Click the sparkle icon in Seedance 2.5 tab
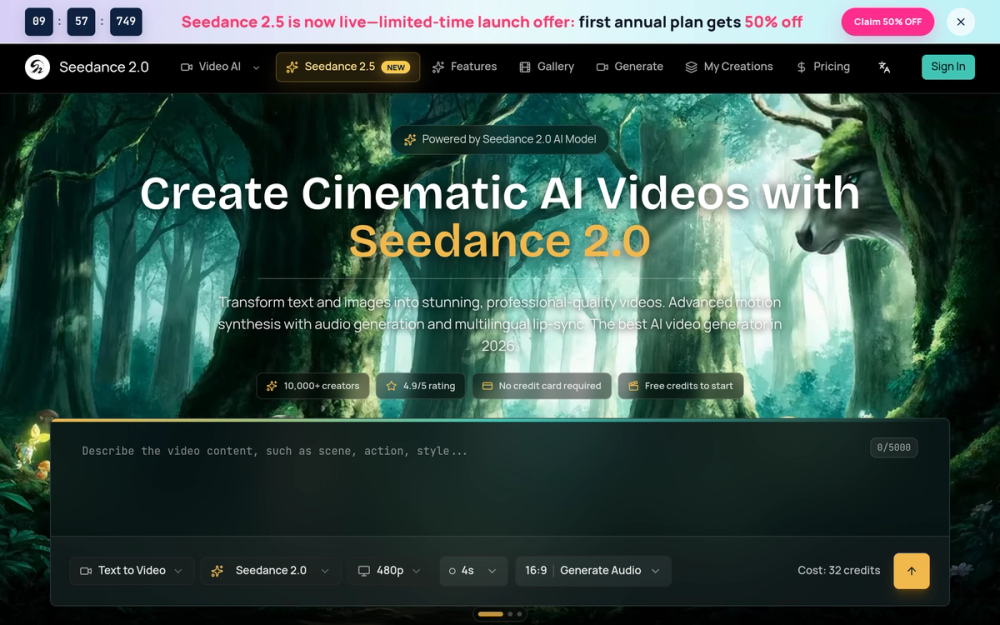1000x625 pixels. [x=292, y=67]
